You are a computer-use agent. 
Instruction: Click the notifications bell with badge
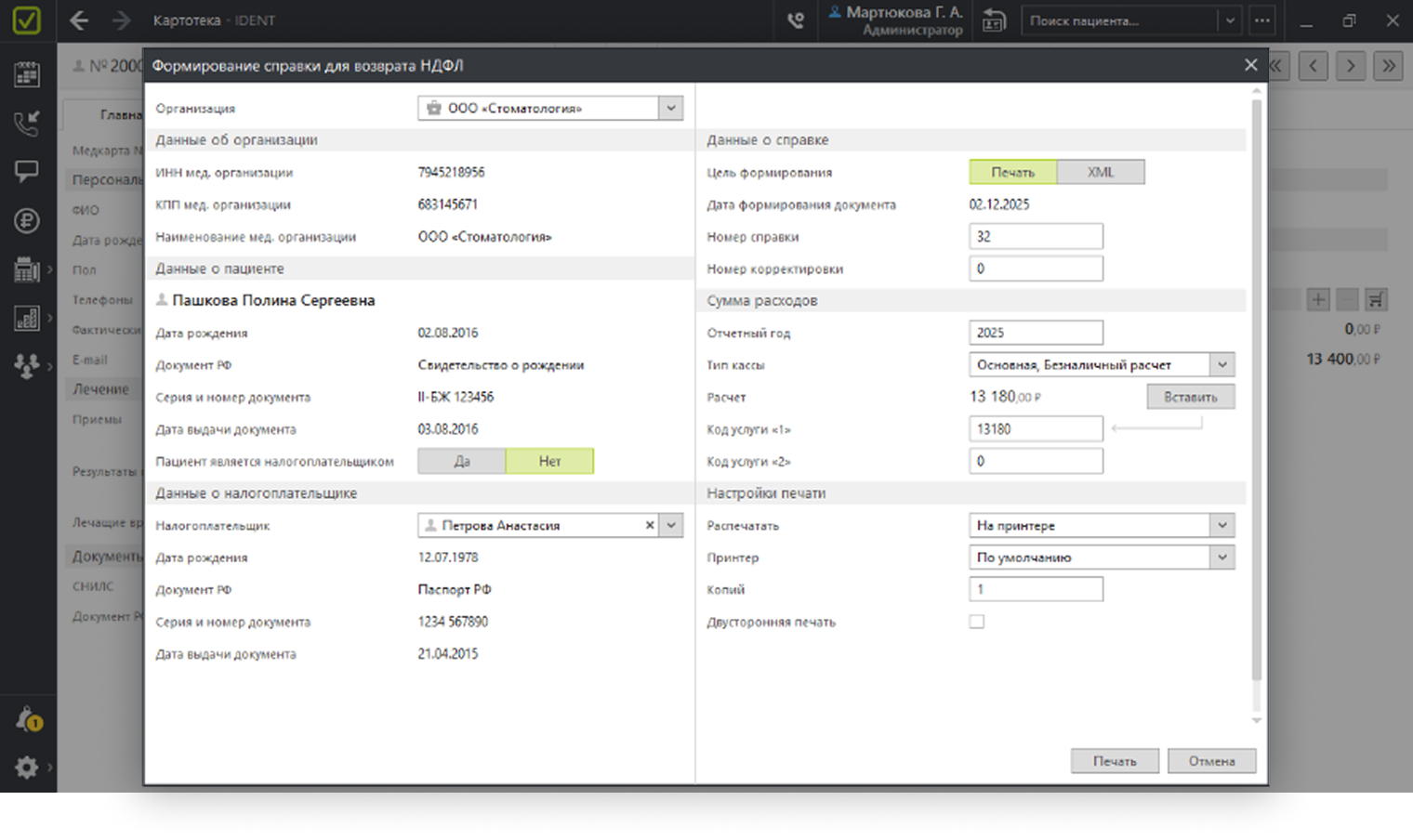point(27,719)
